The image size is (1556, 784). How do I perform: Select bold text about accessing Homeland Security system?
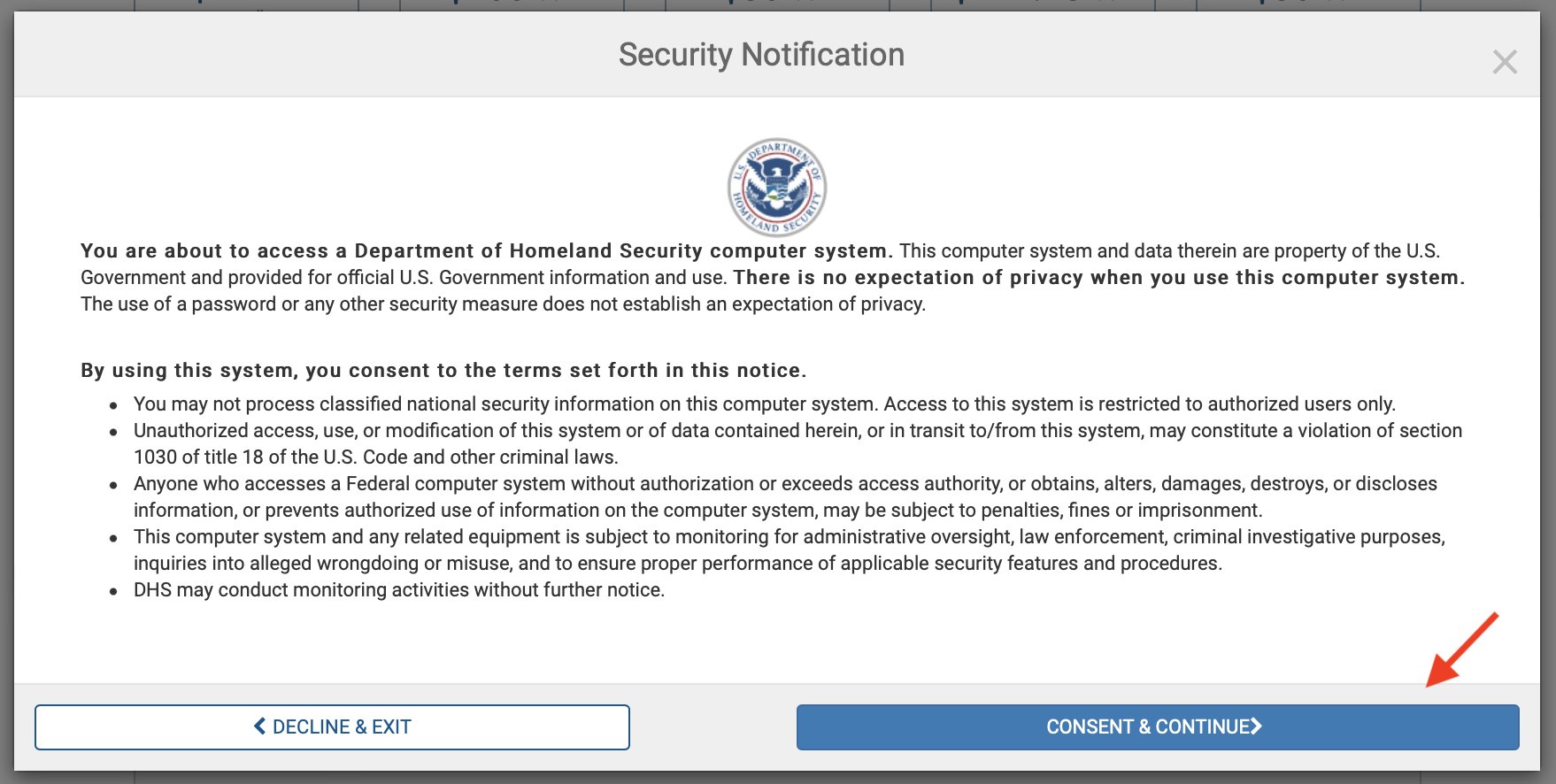coord(487,251)
